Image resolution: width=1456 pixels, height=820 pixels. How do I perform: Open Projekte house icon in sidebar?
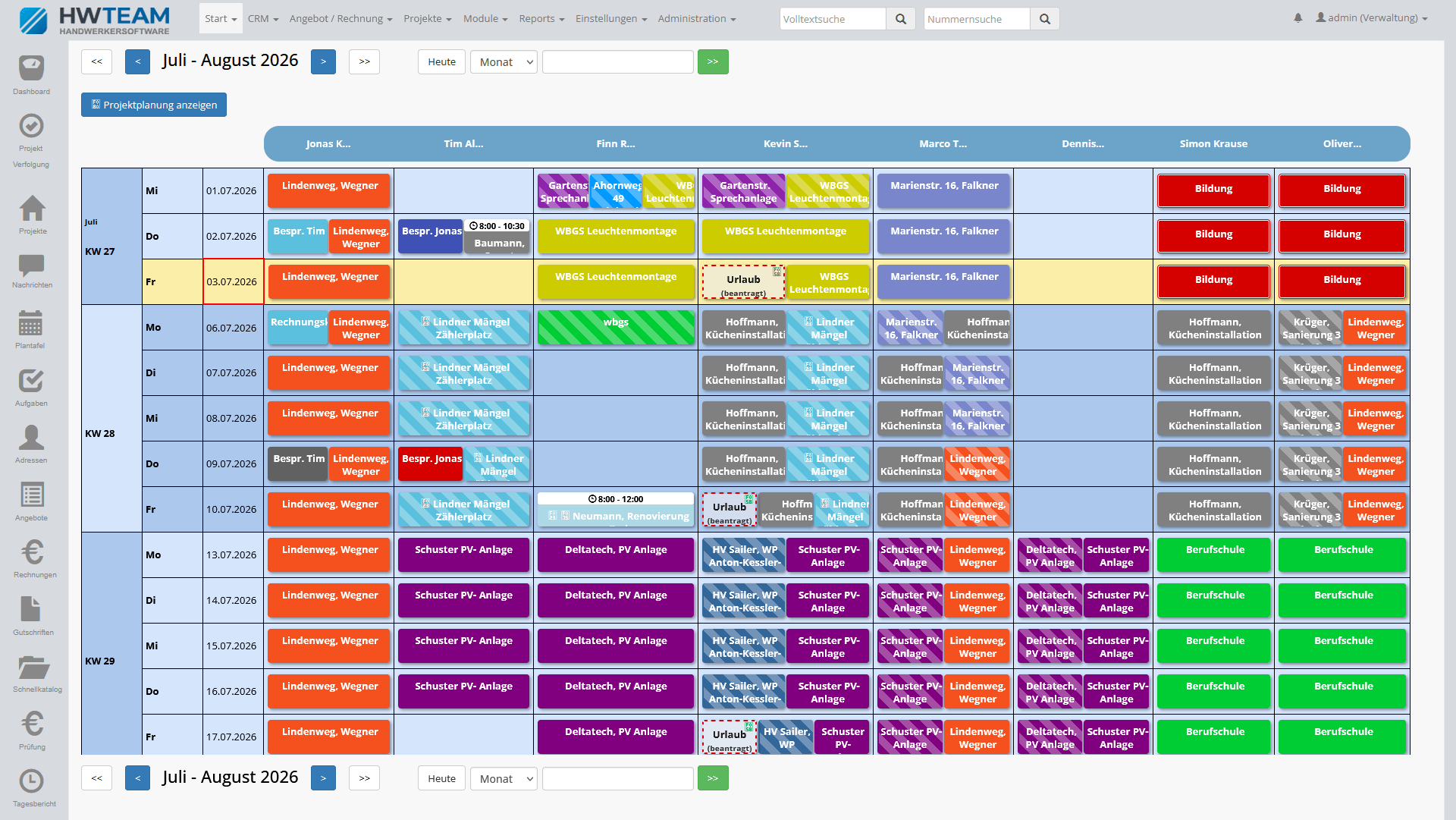pos(32,208)
